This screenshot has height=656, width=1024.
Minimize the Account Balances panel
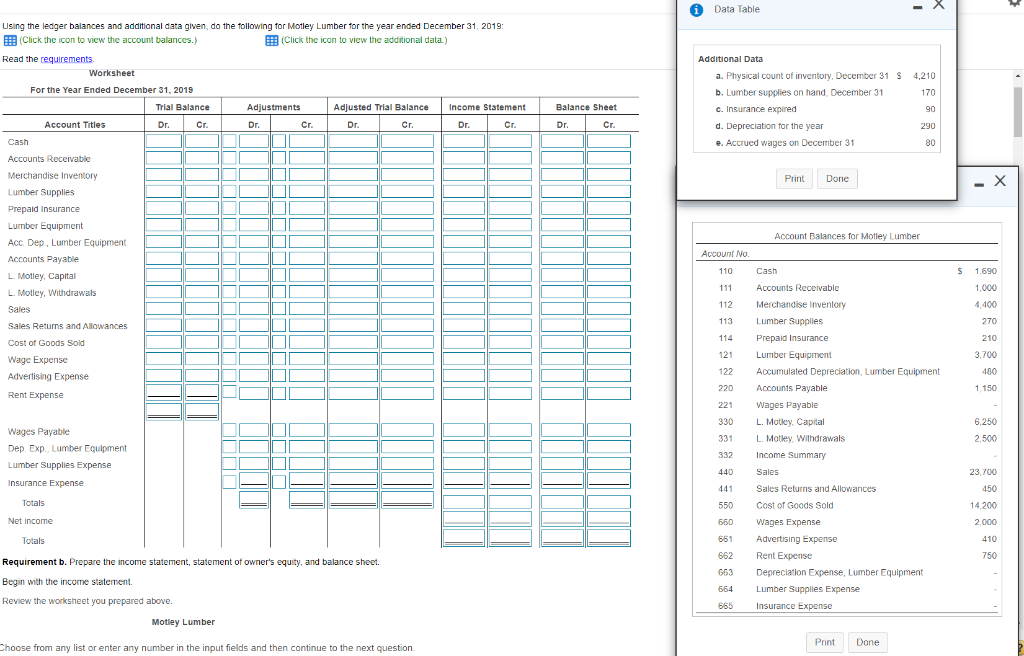tap(977, 181)
